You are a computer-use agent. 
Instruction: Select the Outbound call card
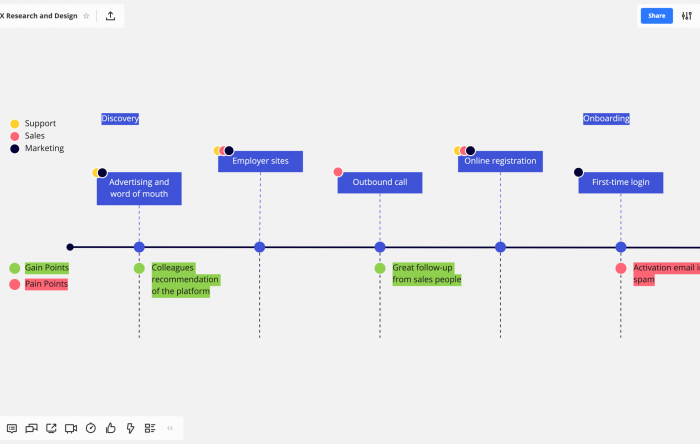coord(380,183)
